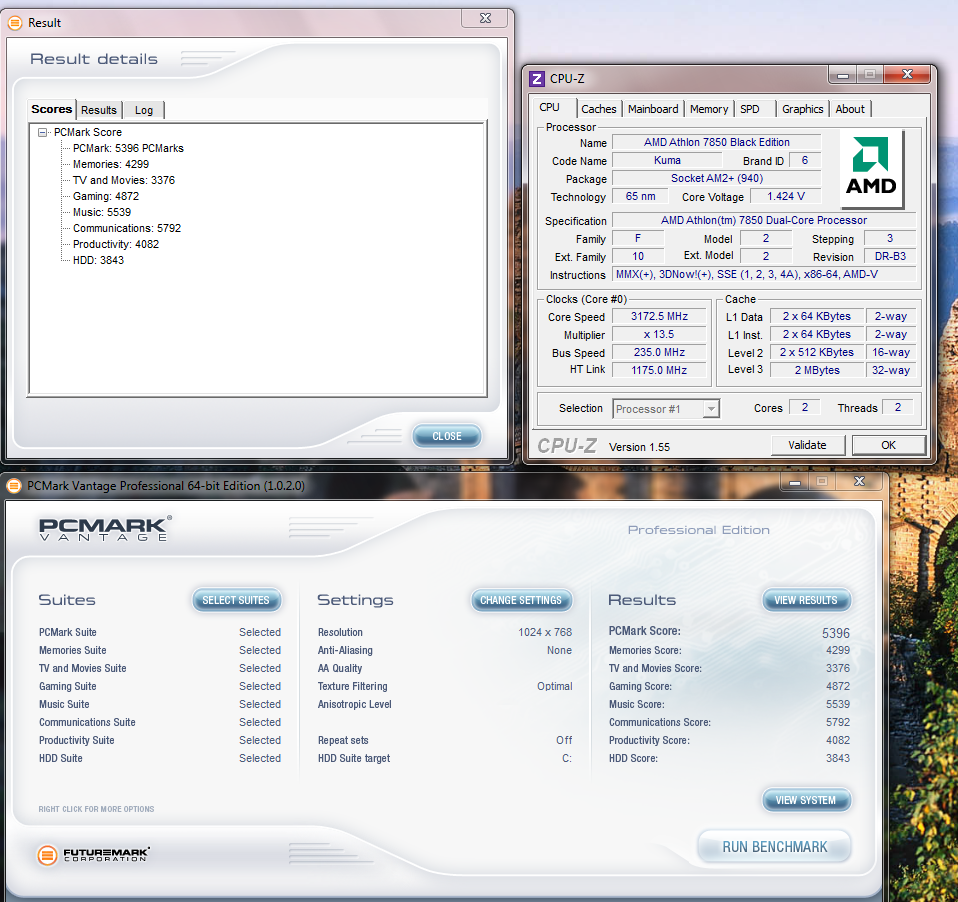Click 'HDD Suite target' setting row
Image resolution: width=958 pixels, height=902 pixels.
pos(445,758)
